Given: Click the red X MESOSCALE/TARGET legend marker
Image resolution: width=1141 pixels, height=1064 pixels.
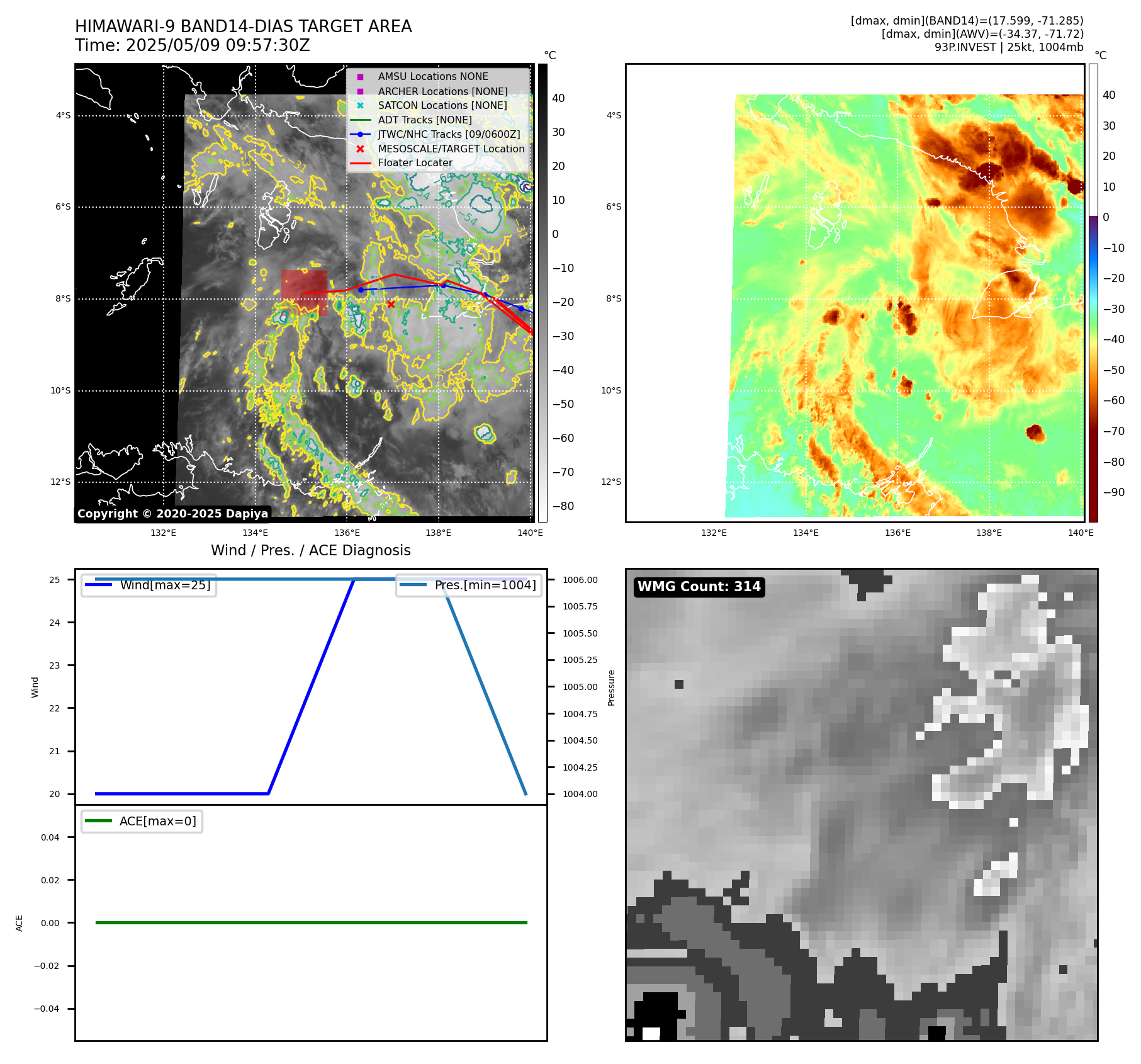Looking at the screenshot, I should point(360,149).
